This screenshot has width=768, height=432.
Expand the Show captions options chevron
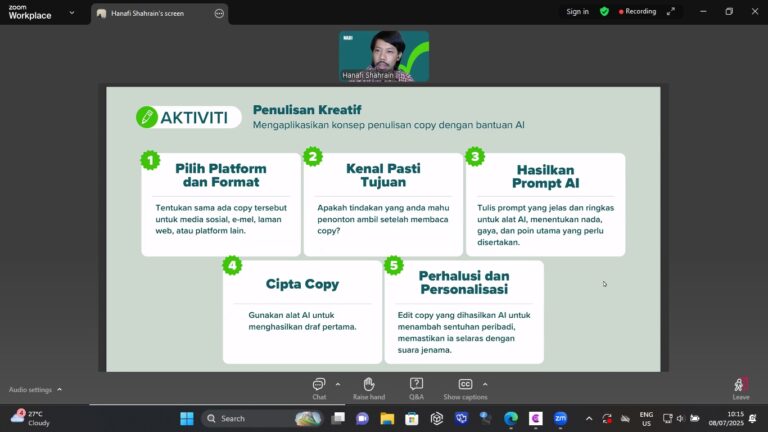click(485, 384)
